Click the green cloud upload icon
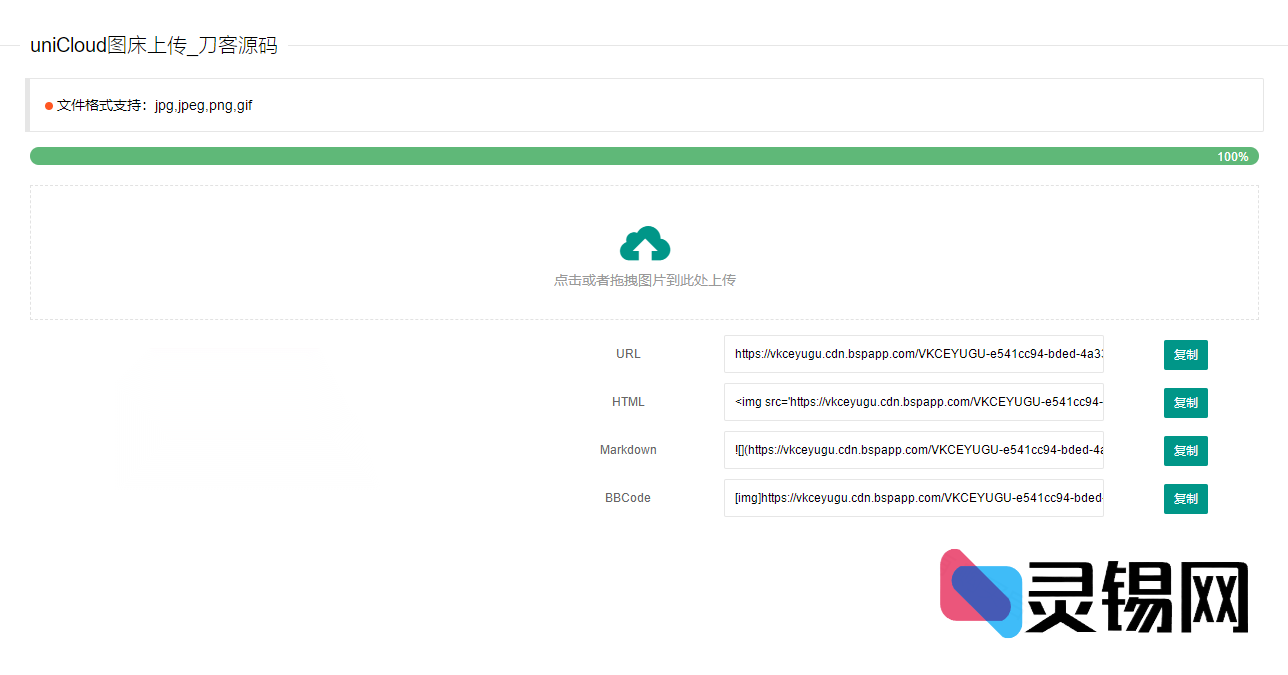Viewport: 1288px width, 675px height. 644,243
